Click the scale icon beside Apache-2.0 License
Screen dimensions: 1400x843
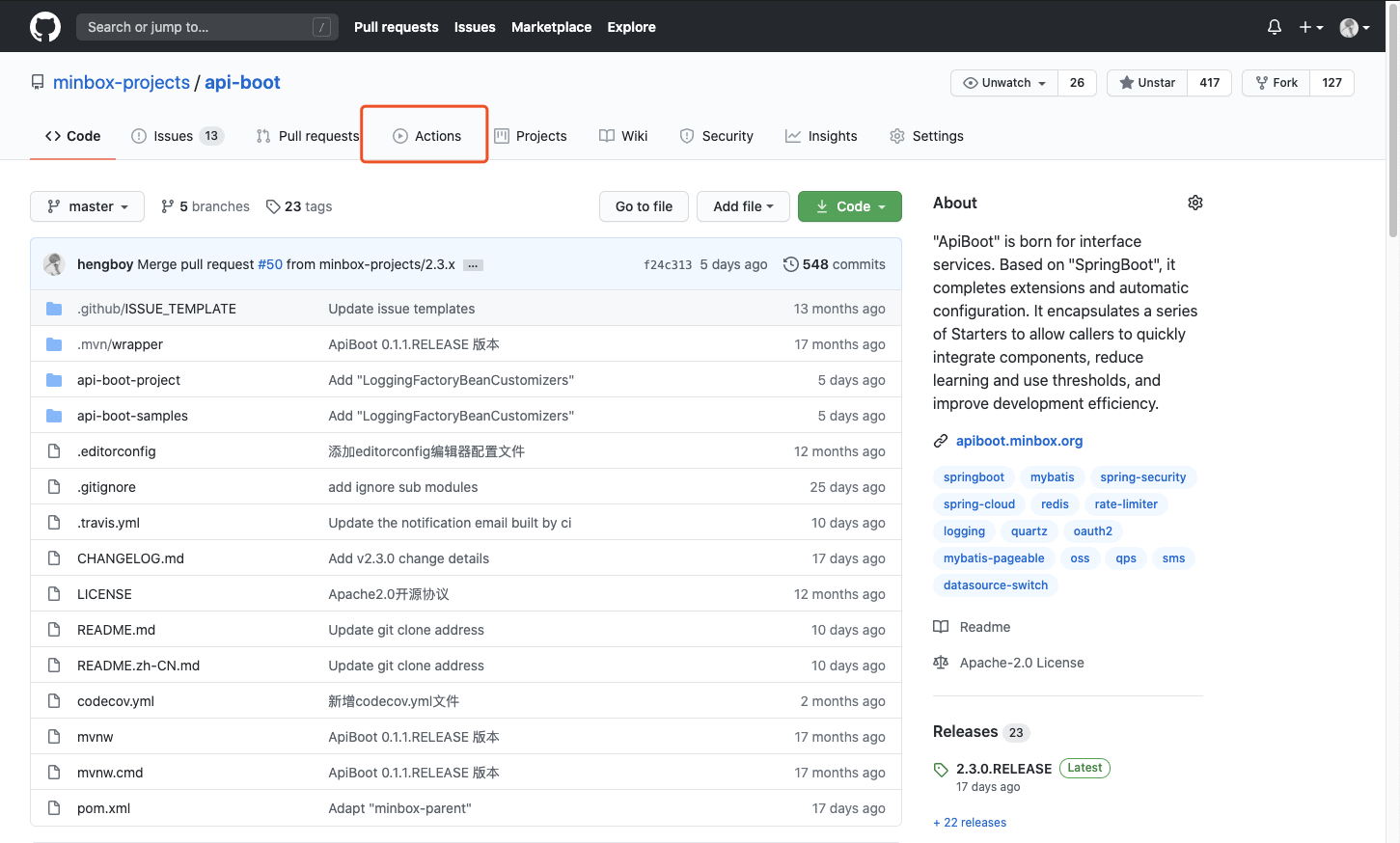pos(941,663)
